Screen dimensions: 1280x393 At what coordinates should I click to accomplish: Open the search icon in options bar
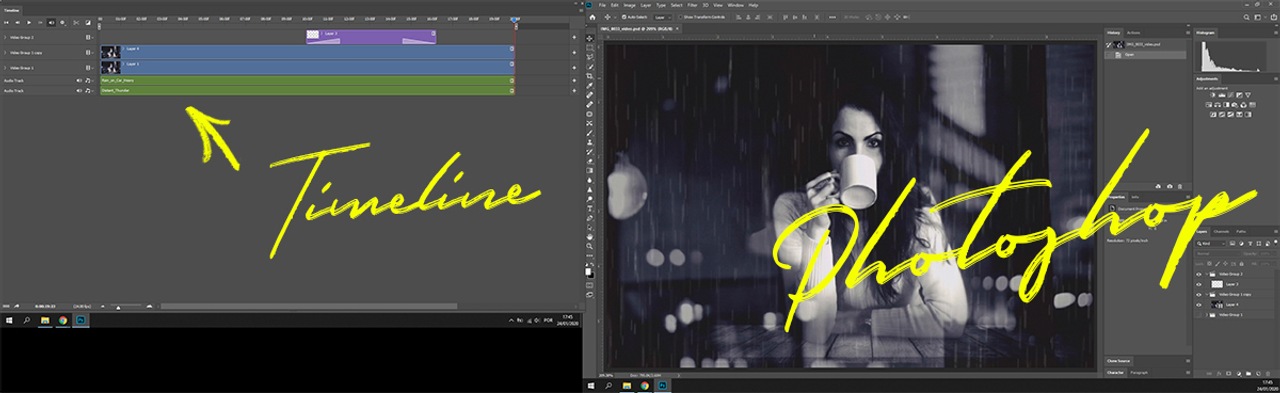pyautogui.click(x=1246, y=17)
